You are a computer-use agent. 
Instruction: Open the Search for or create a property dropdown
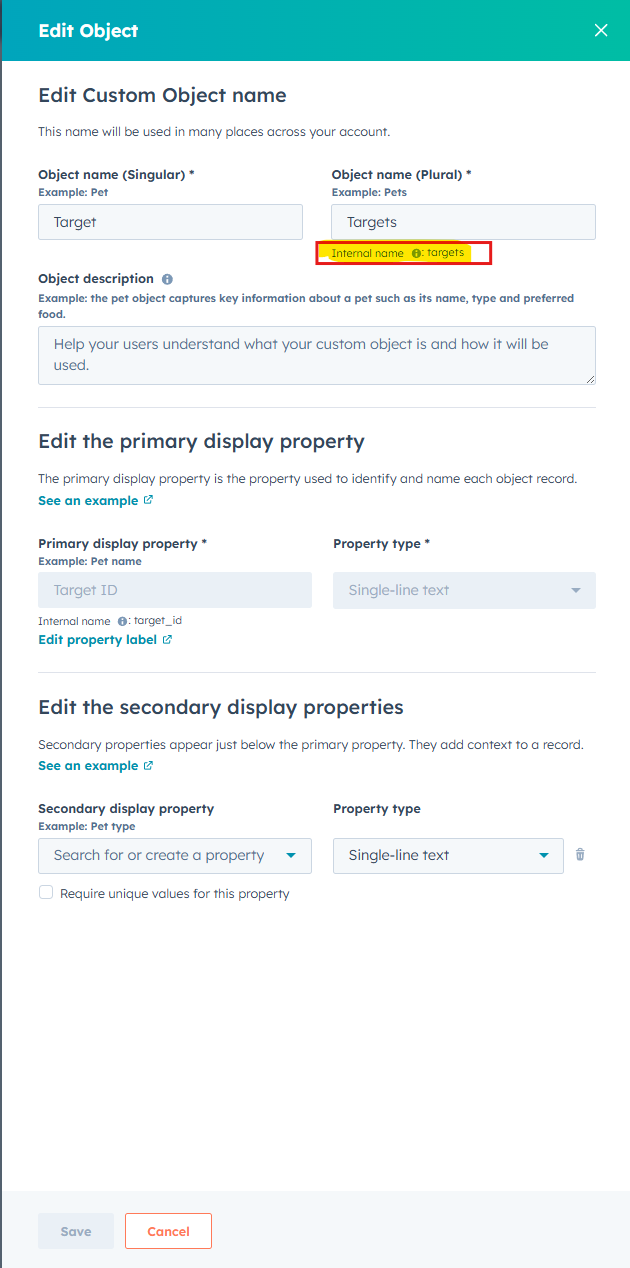pyautogui.click(x=175, y=856)
